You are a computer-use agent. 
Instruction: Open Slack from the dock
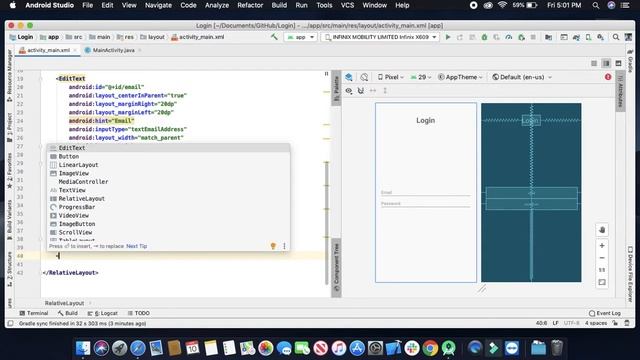412,348
